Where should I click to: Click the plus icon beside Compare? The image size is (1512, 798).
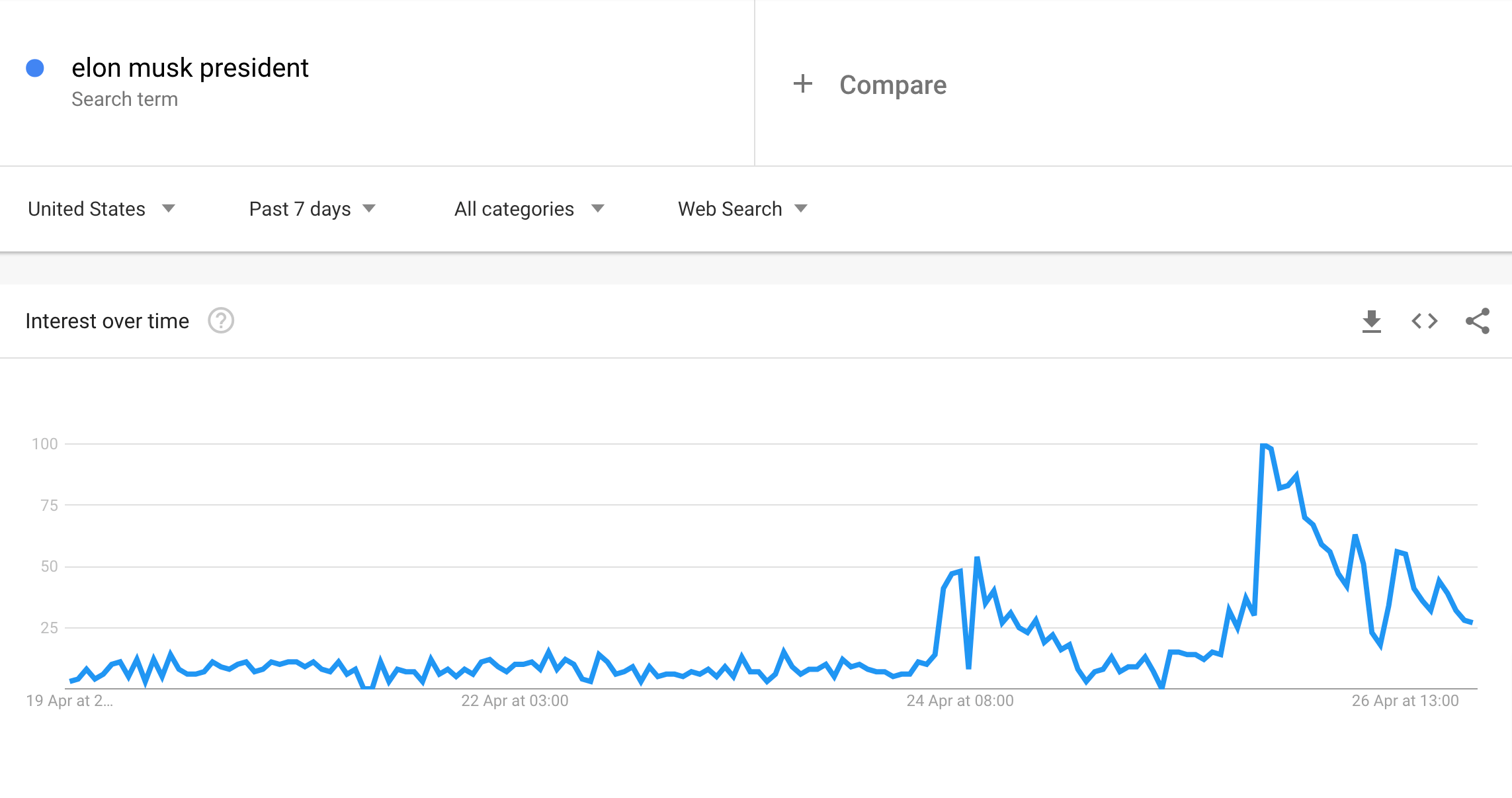(802, 84)
